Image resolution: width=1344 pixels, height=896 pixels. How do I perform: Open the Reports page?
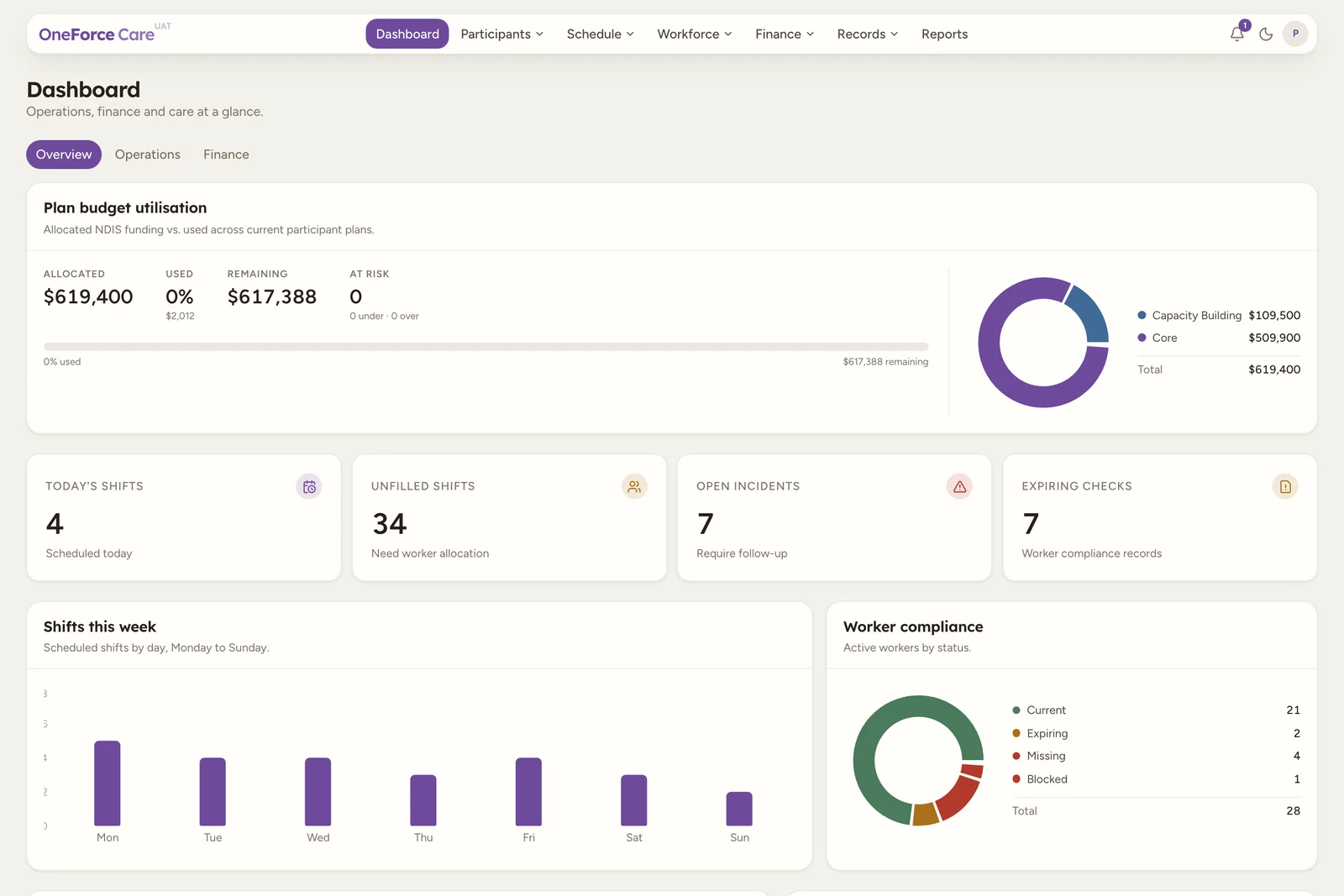tap(944, 34)
